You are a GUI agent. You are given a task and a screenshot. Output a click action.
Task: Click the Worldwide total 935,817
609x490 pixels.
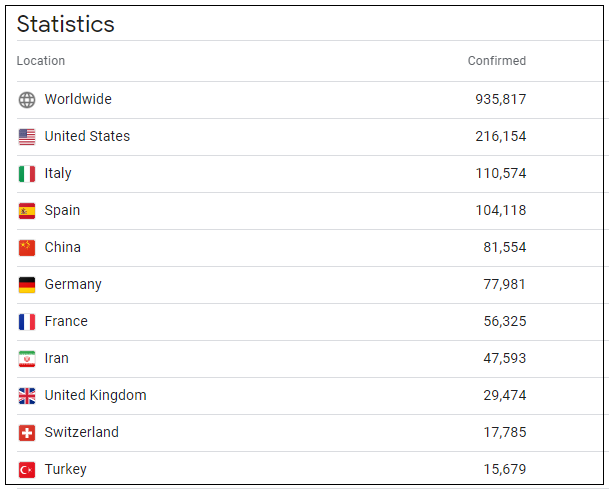[500, 100]
